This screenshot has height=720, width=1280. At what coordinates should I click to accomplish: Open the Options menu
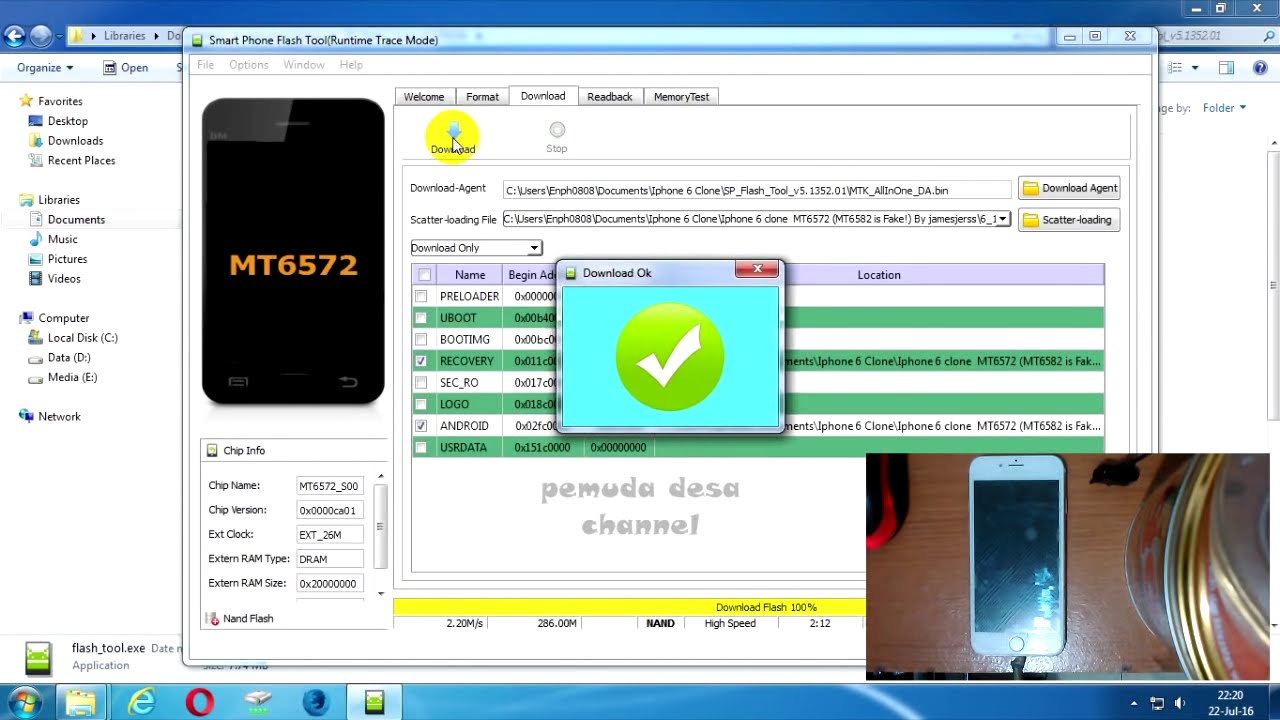[x=248, y=65]
